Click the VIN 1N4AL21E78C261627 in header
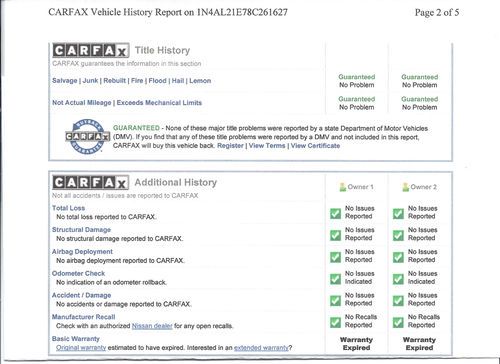 242,12
